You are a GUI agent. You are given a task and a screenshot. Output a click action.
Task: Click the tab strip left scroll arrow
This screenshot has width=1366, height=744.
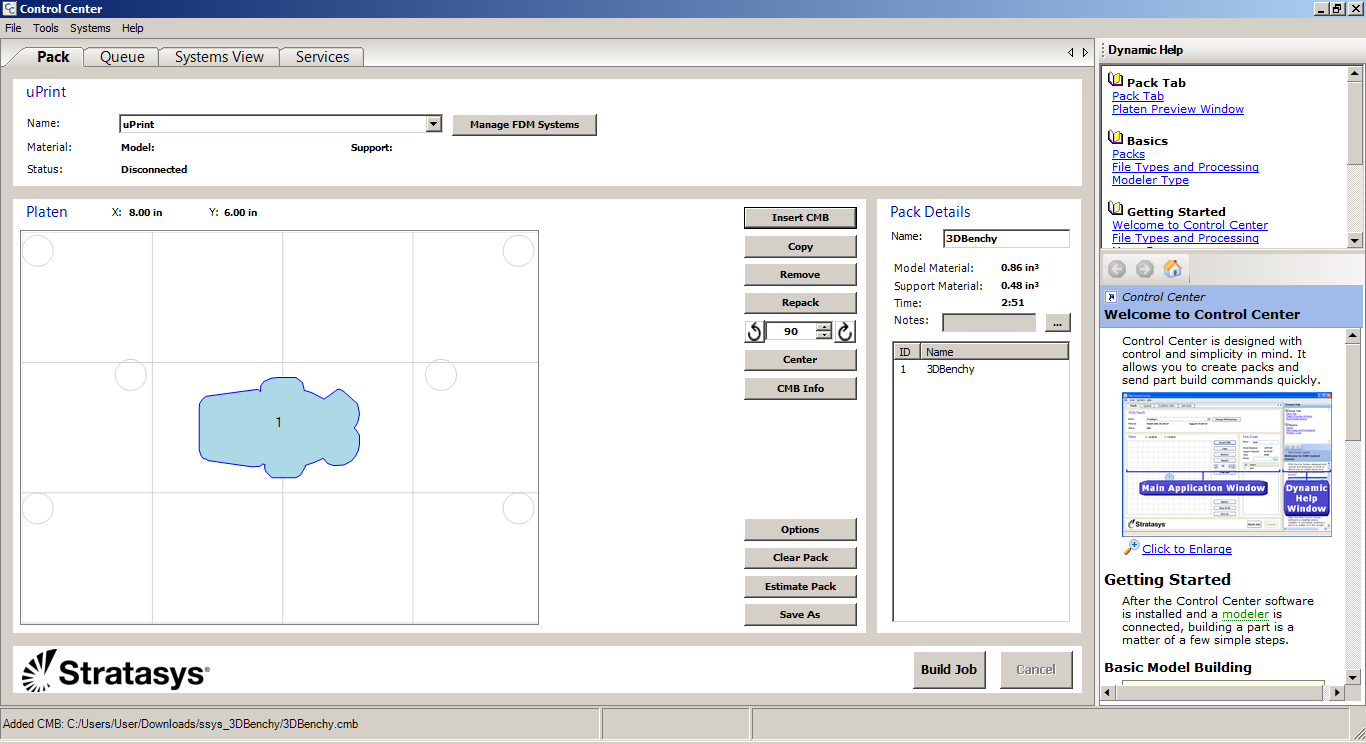click(x=1070, y=52)
